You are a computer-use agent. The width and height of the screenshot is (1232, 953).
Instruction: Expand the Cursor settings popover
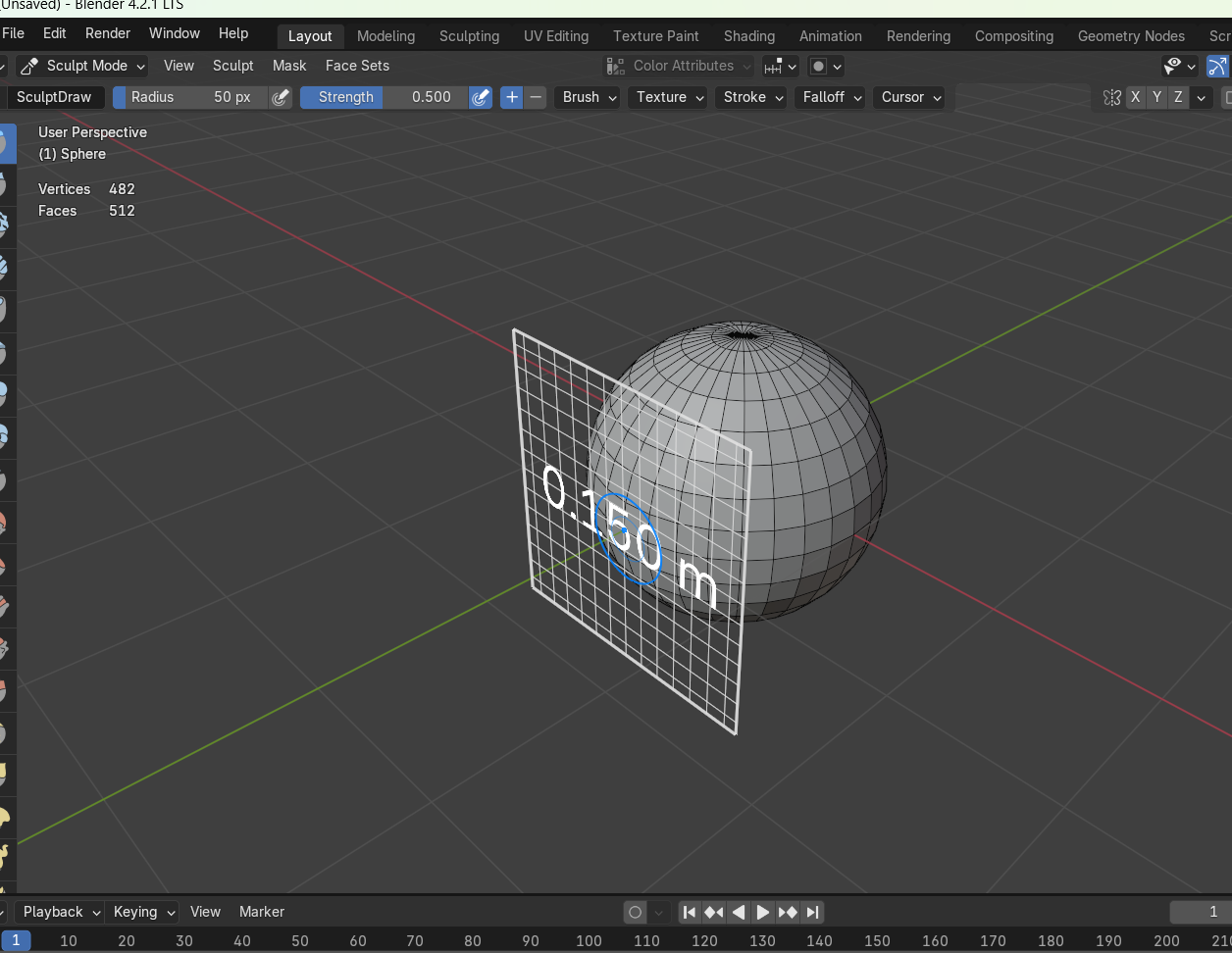tap(909, 97)
